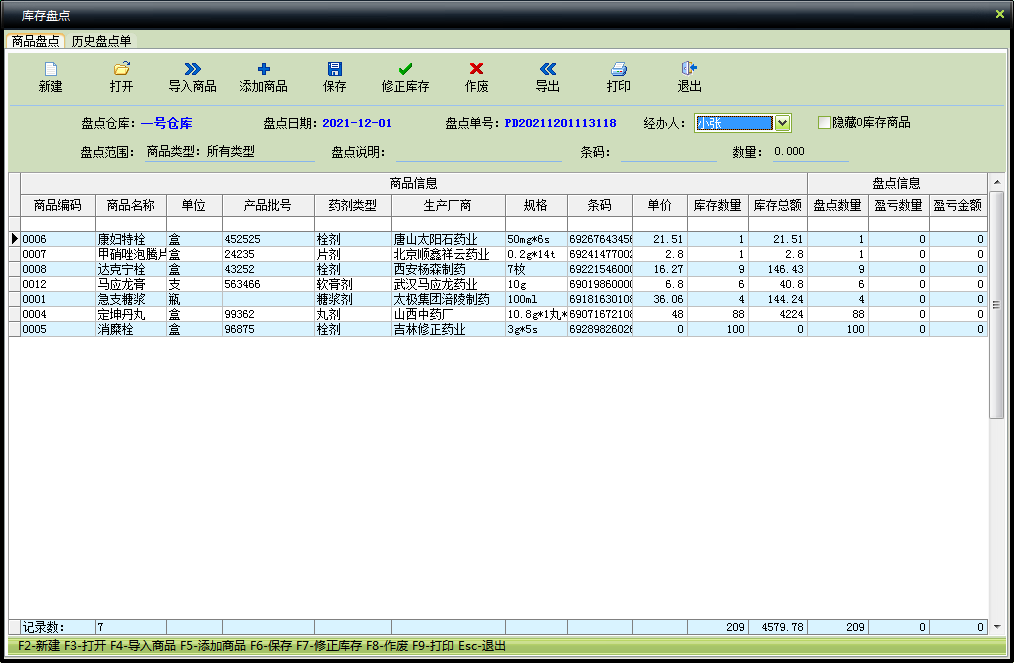Click the 盈亏金额 column header
The width and height of the screenshot is (1014, 663).
coord(958,206)
